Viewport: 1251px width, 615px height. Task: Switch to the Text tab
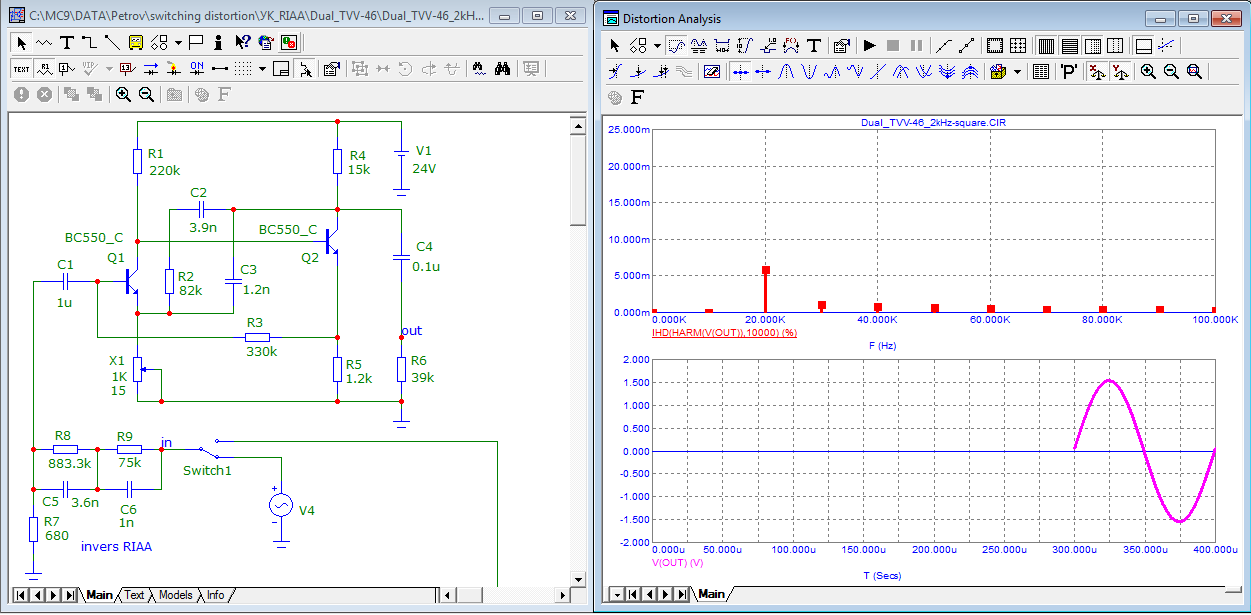point(134,595)
